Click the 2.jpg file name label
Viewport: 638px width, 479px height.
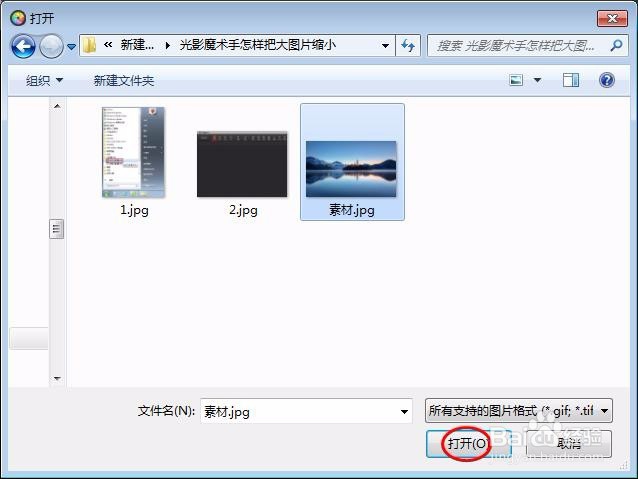pyautogui.click(x=243, y=210)
